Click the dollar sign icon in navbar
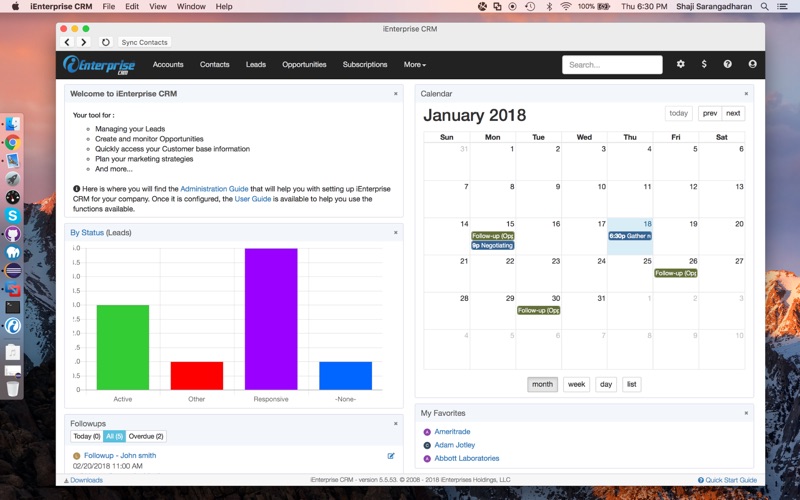Screen dimensions: 800x500 (704, 64)
